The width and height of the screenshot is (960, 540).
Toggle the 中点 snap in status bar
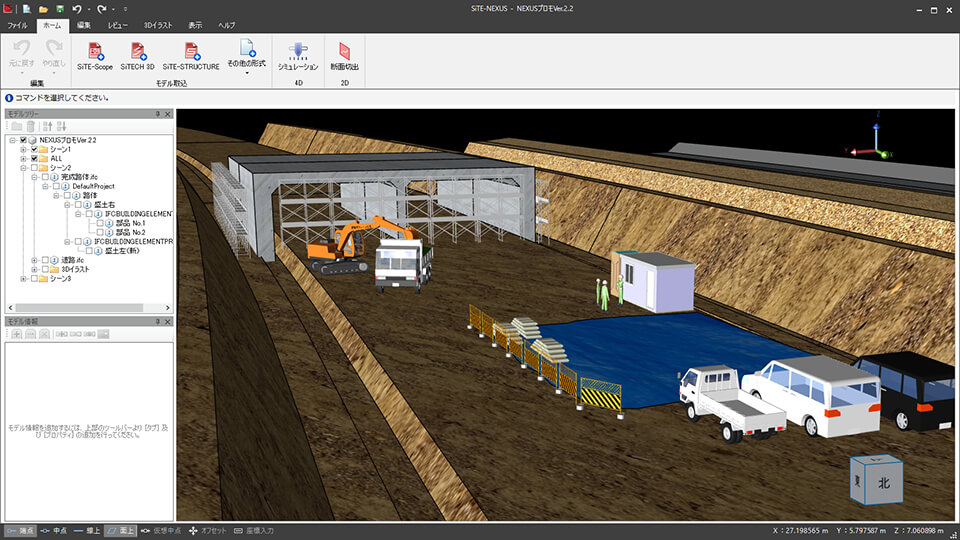54,531
